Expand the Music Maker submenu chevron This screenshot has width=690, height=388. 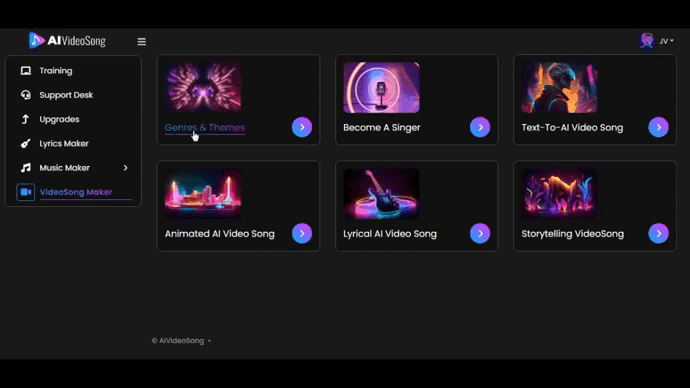[125, 168]
